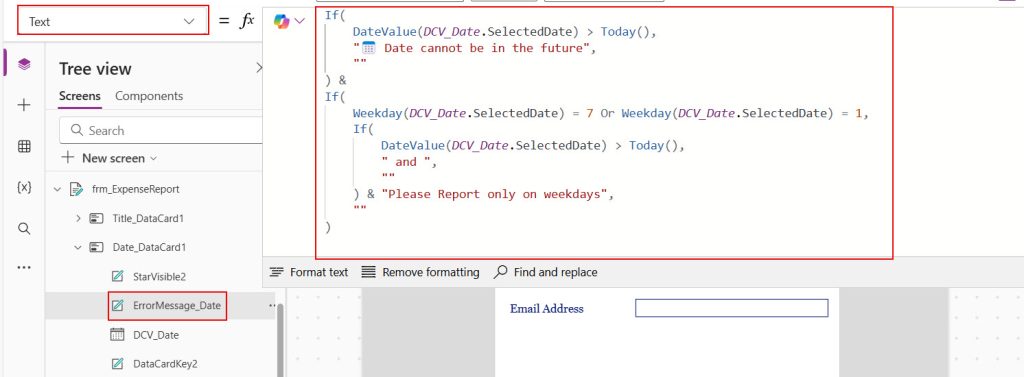This screenshot has width=1024, height=377.
Task: Click the " and " string in formula
Action: click(406, 161)
